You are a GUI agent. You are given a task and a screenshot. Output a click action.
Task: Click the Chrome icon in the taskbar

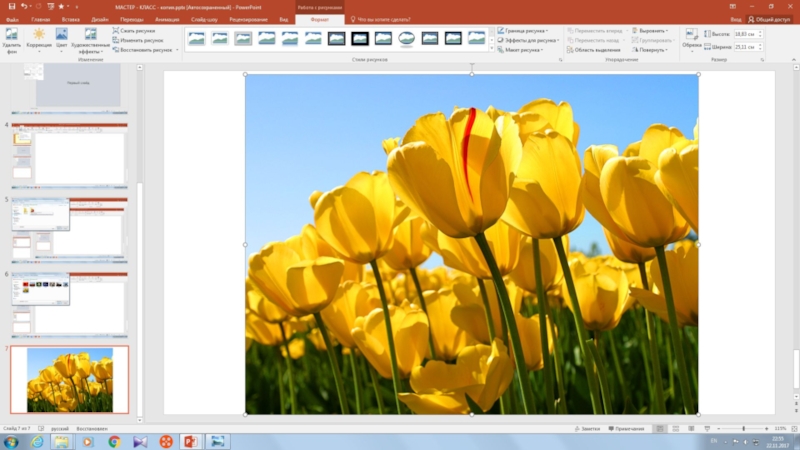(114, 441)
